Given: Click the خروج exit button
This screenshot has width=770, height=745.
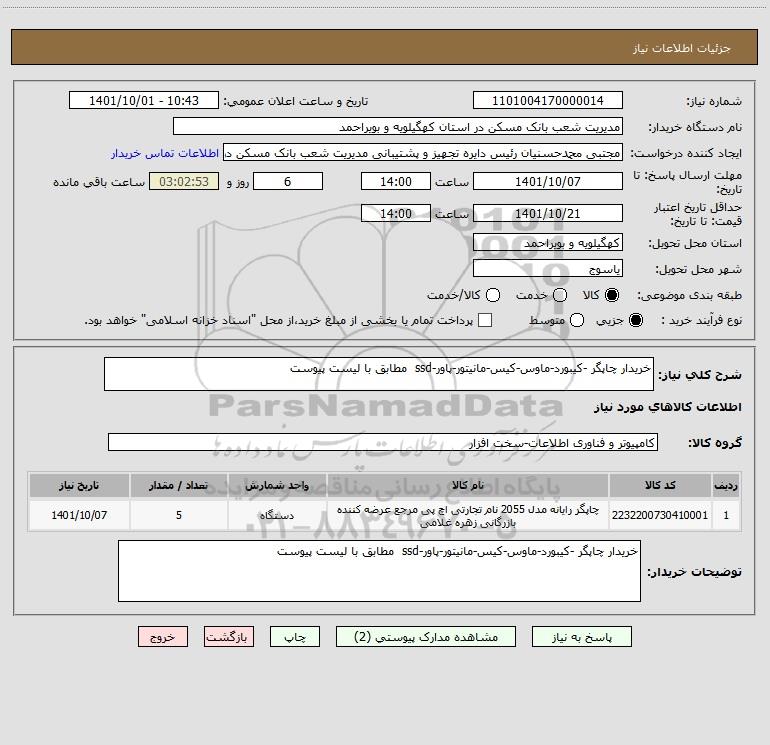Looking at the screenshot, I should click(163, 637).
